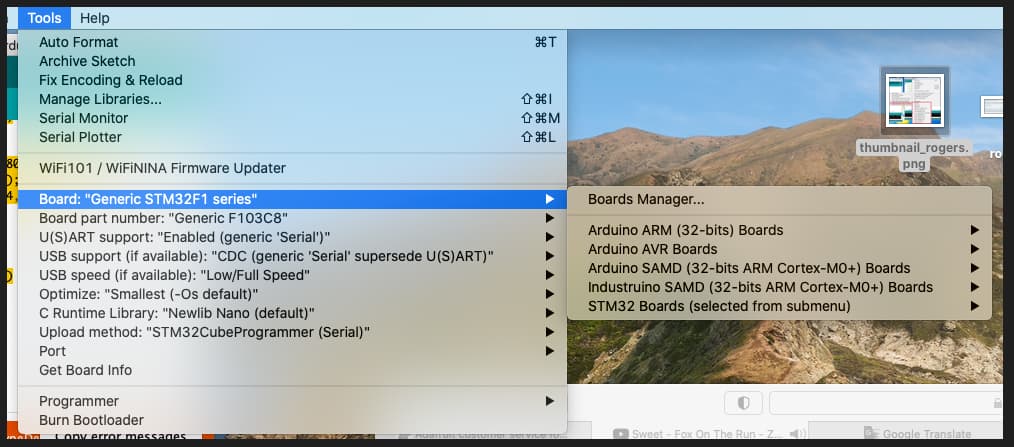The image size is (1014, 447).
Task: Select Board: Generic STM32F1 series entry
Action: (292, 199)
